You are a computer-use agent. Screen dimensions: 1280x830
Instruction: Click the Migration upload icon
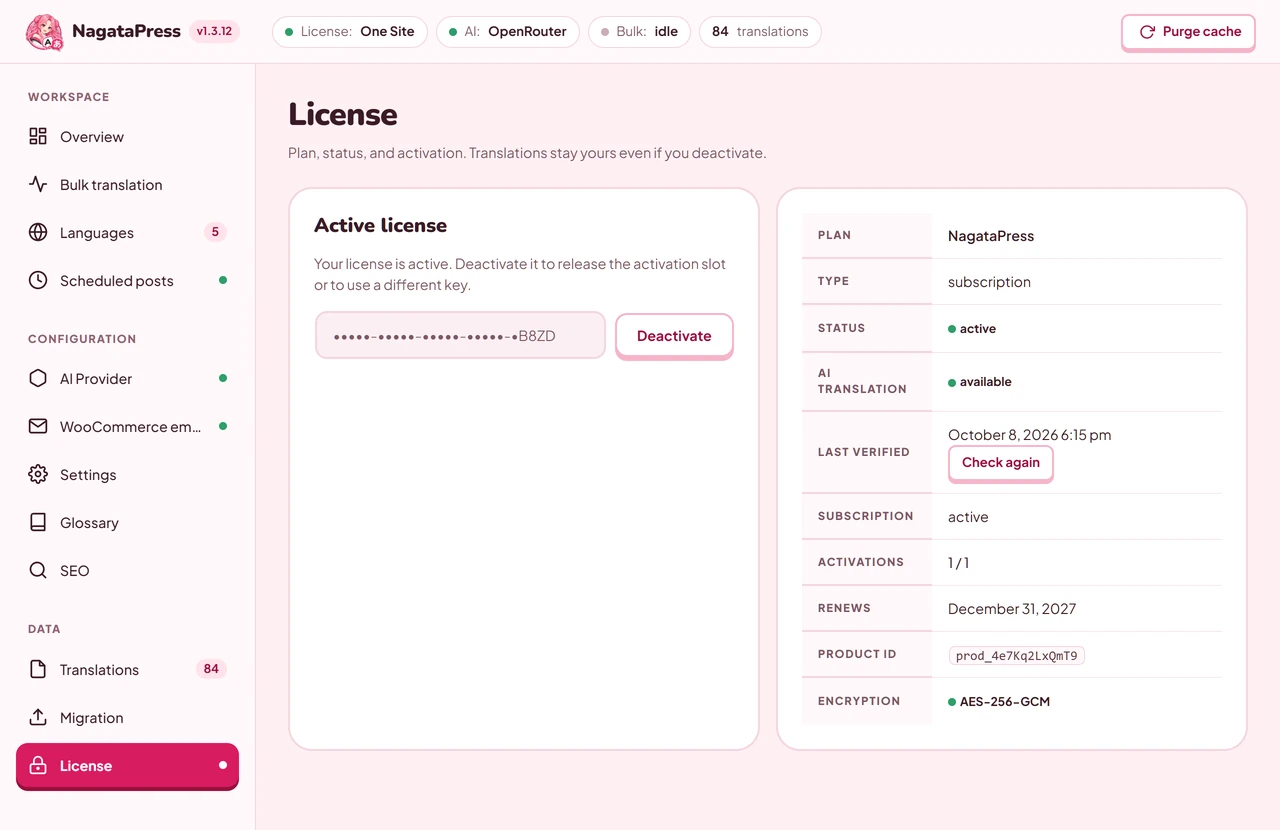(x=38, y=717)
